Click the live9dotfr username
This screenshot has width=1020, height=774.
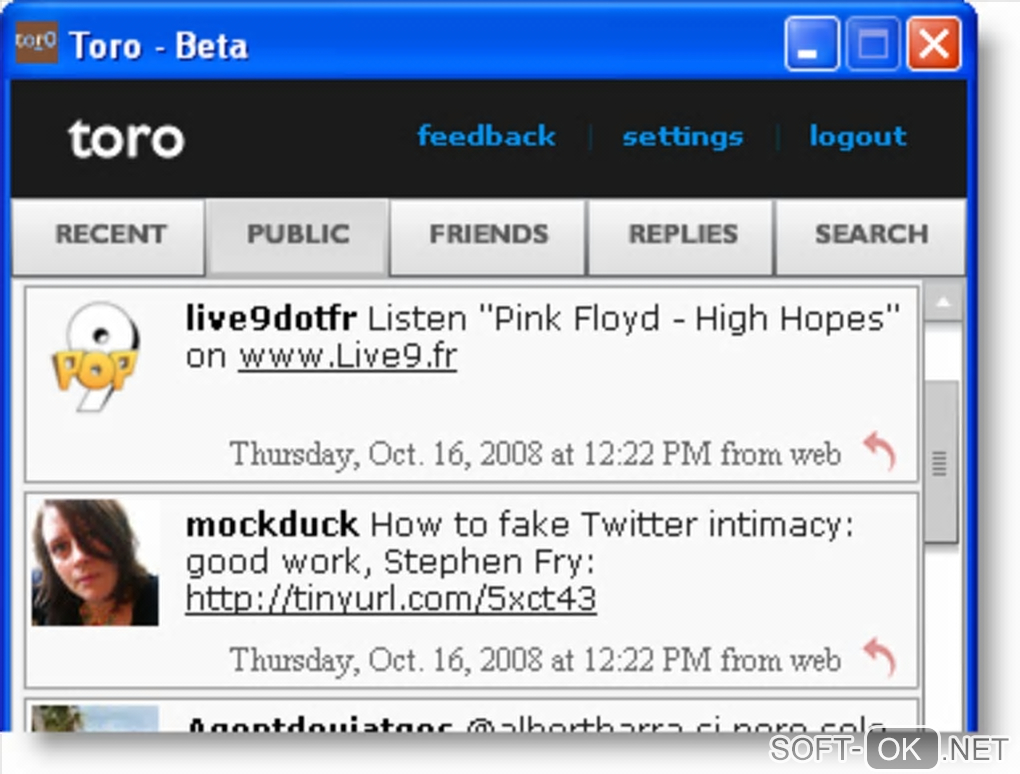coord(271,319)
